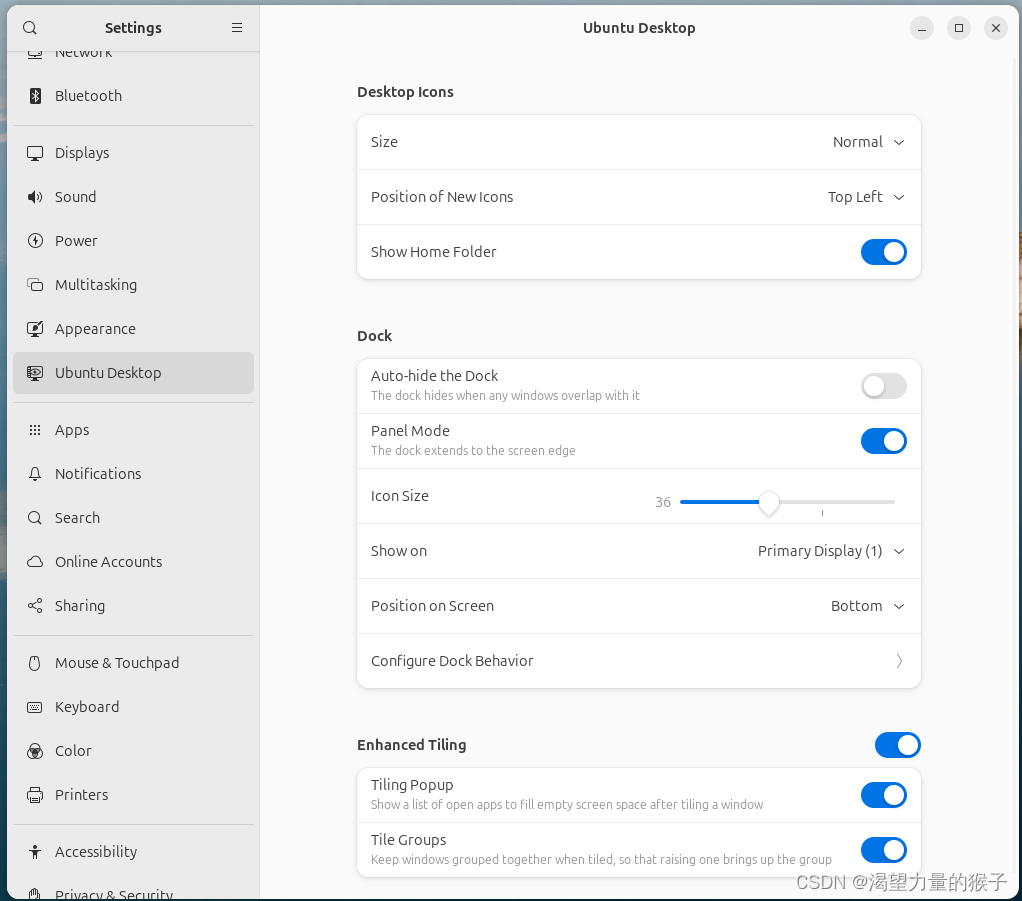The image size is (1022, 901).
Task: Enable Auto-hide the Dock switch
Action: click(x=883, y=386)
